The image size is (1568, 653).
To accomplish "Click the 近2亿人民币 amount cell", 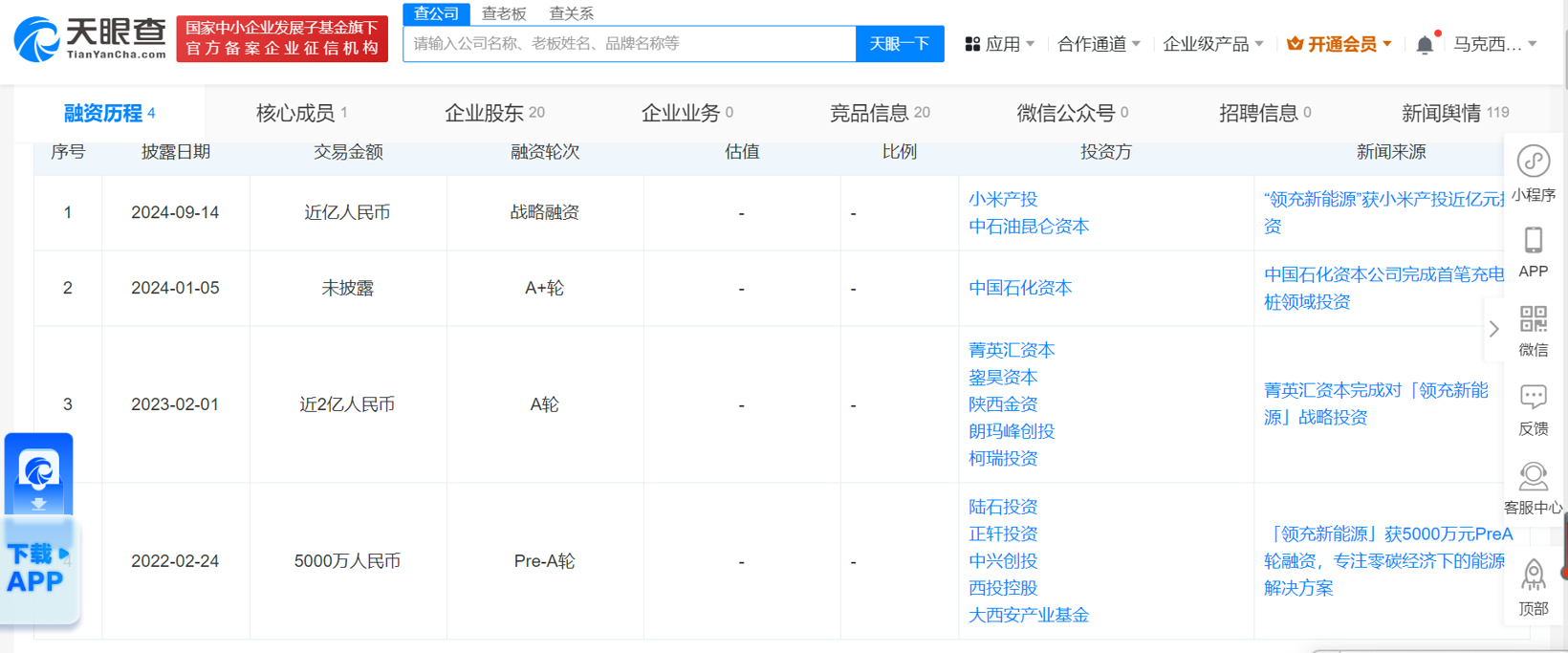I will [x=347, y=404].
